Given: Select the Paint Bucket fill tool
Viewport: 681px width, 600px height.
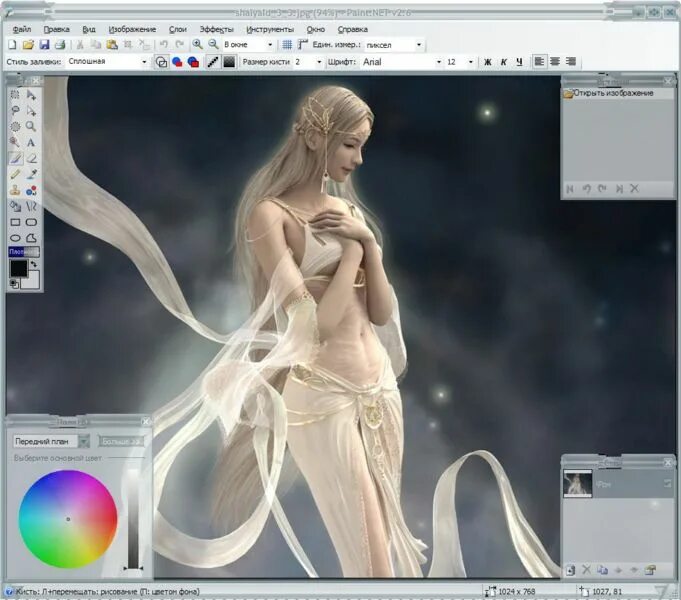Looking at the screenshot, I should tap(15, 206).
